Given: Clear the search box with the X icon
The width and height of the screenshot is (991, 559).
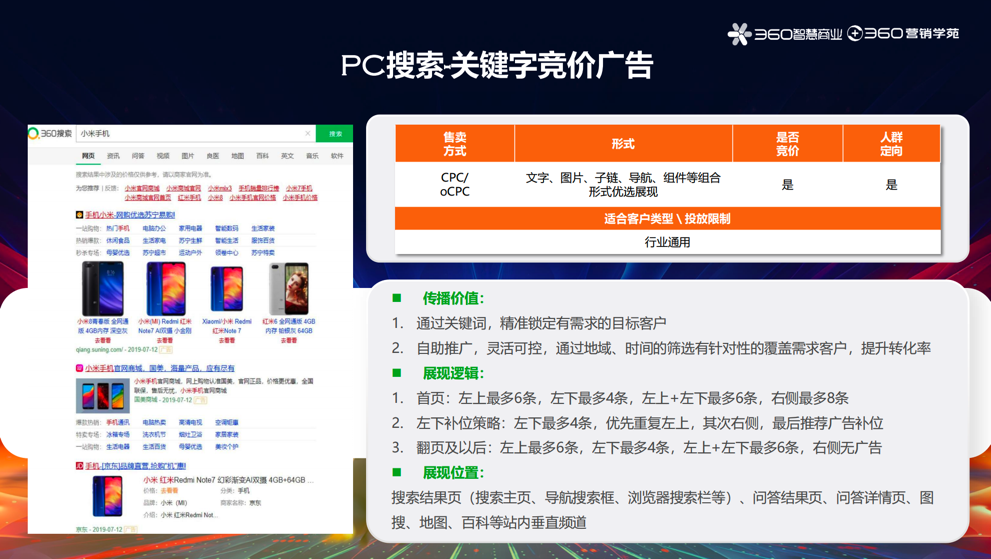Looking at the screenshot, I should click(308, 133).
